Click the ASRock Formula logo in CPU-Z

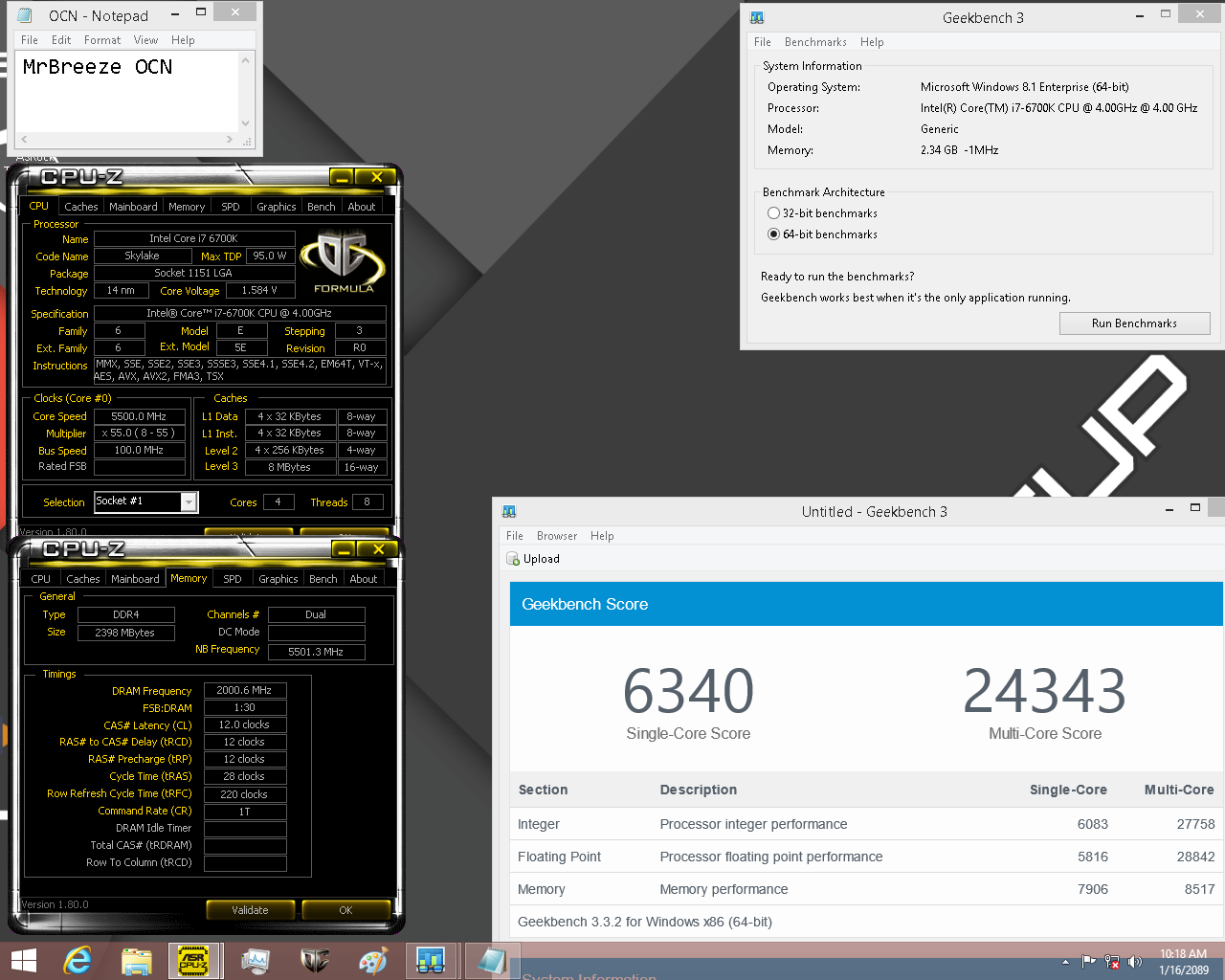[x=343, y=261]
